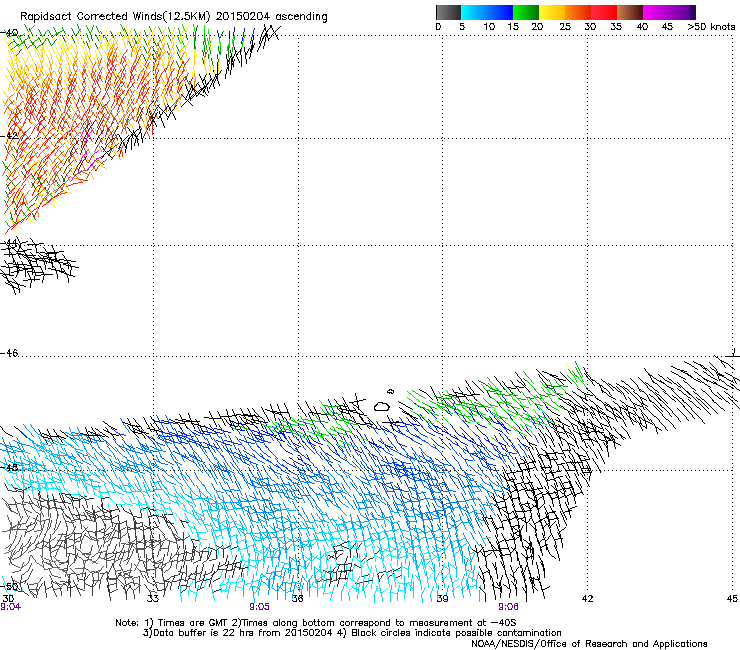The width and height of the screenshot is (740, 650).
Task: Click the 9:06 swath time marker
Action: [508, 607]
